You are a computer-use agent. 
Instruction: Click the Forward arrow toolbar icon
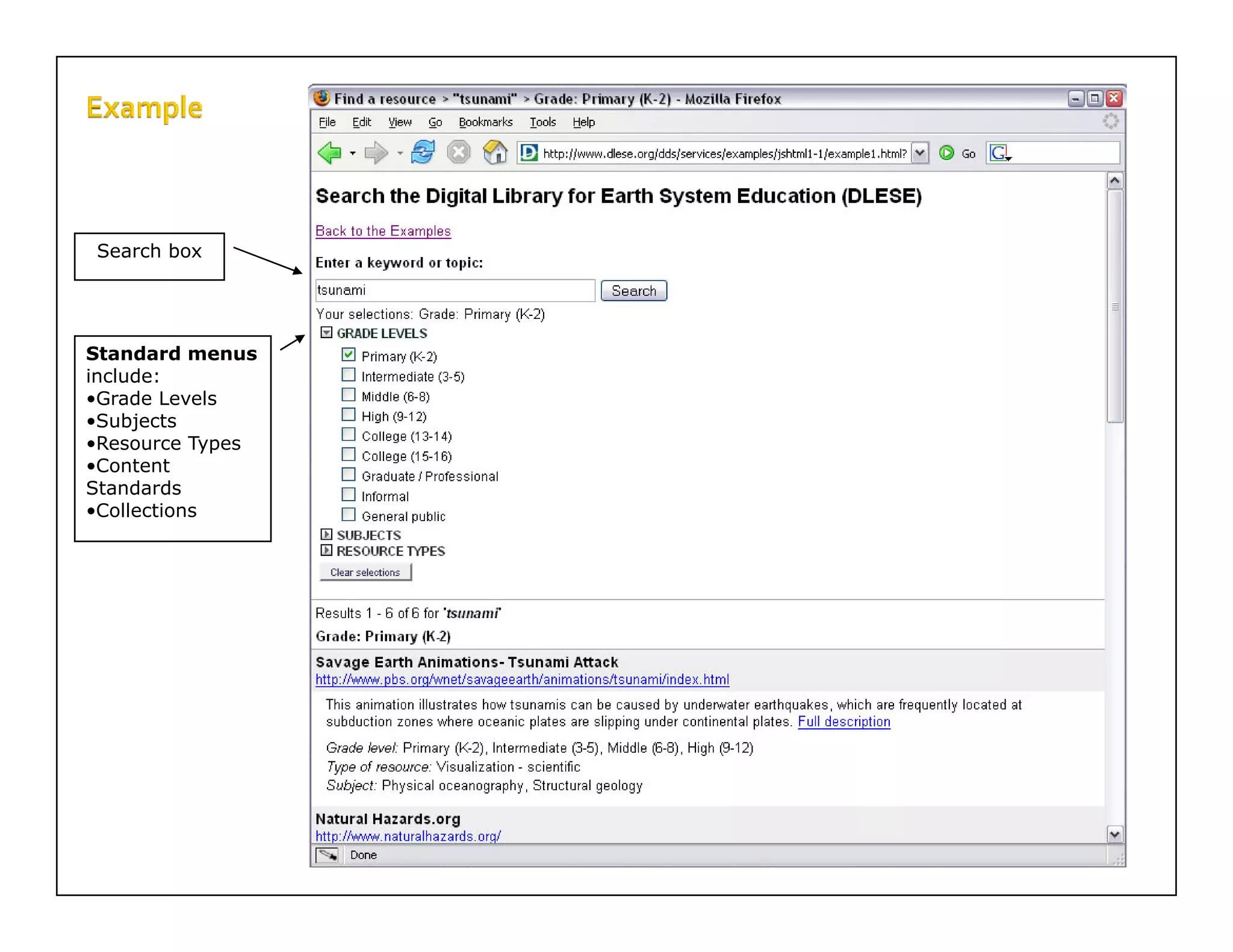click(x=376, y=153)
